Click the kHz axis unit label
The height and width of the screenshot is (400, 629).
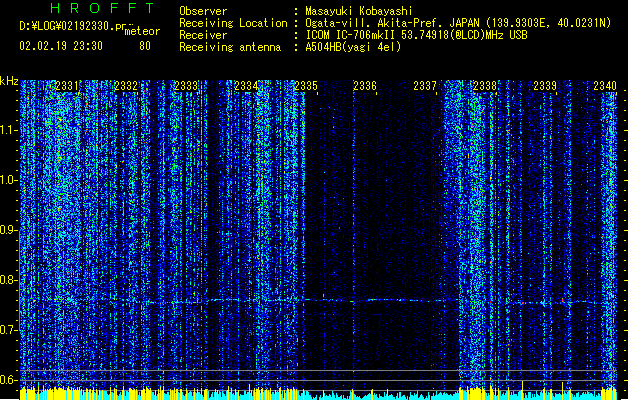pyautogui.click(x=9, y=81)
